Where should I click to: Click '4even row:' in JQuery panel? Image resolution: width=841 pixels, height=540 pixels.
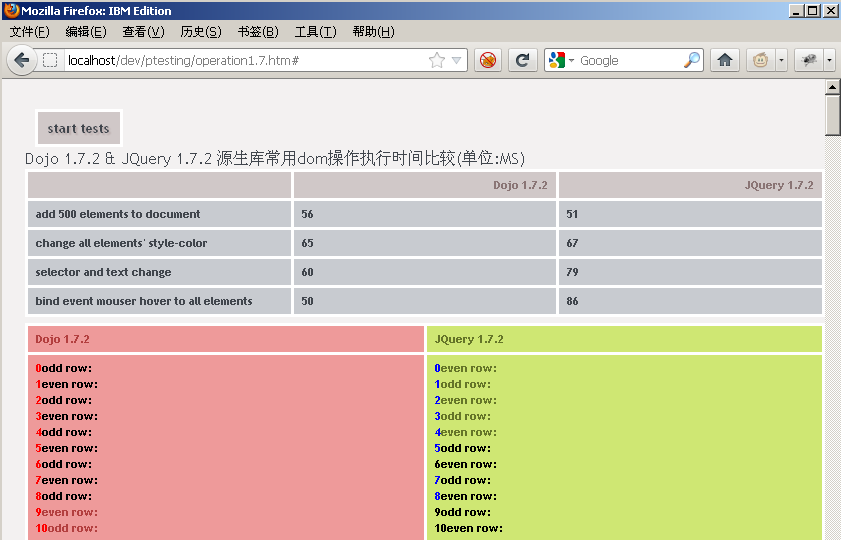pyautogui.click(x=466, y=432)
